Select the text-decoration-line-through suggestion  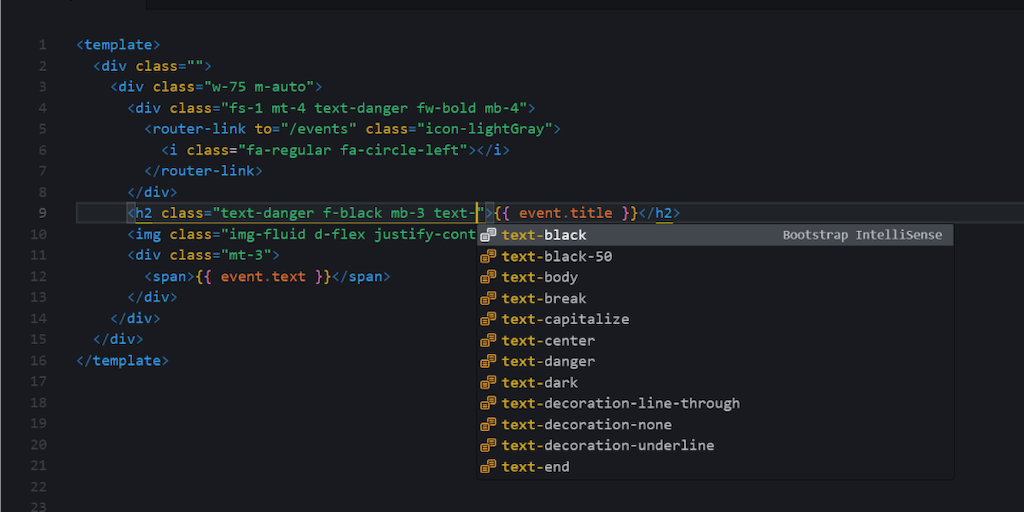click(x=620, y=403)
